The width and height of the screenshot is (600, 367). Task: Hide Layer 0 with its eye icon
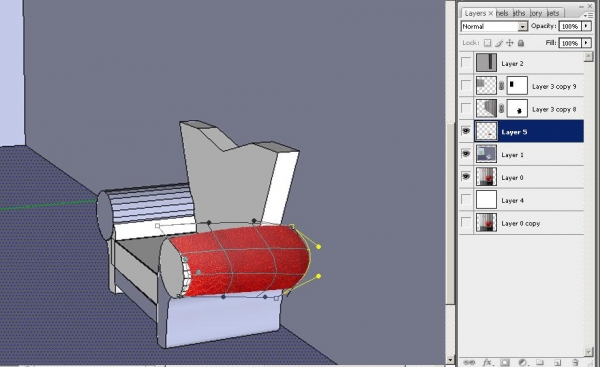(466, 177)
